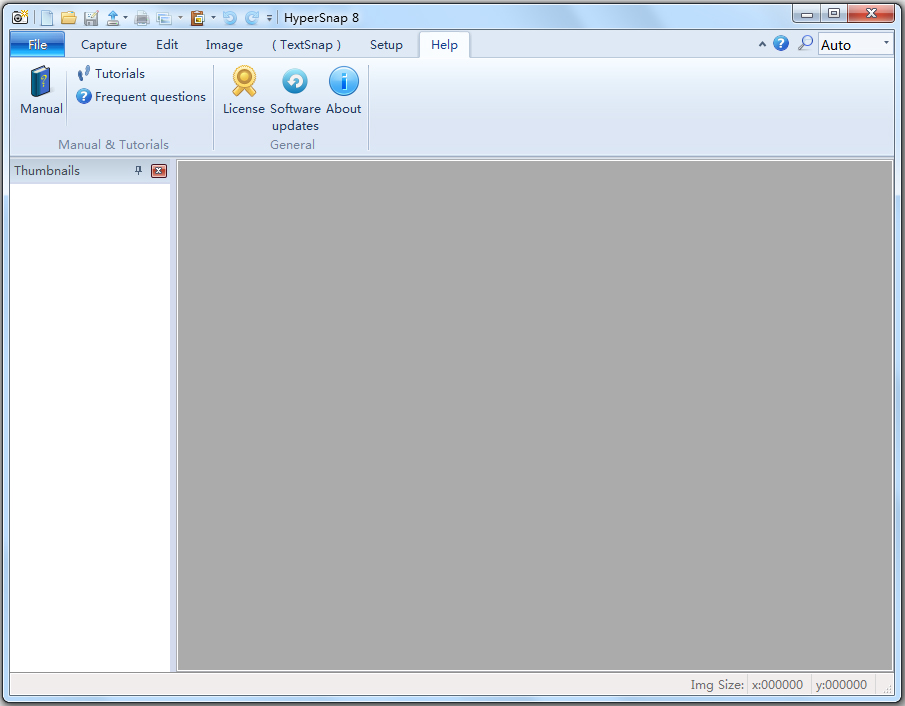Open the Customize Quick Access Toolbar arrow
The image size is (905, 706).
(x=269, y=18)
